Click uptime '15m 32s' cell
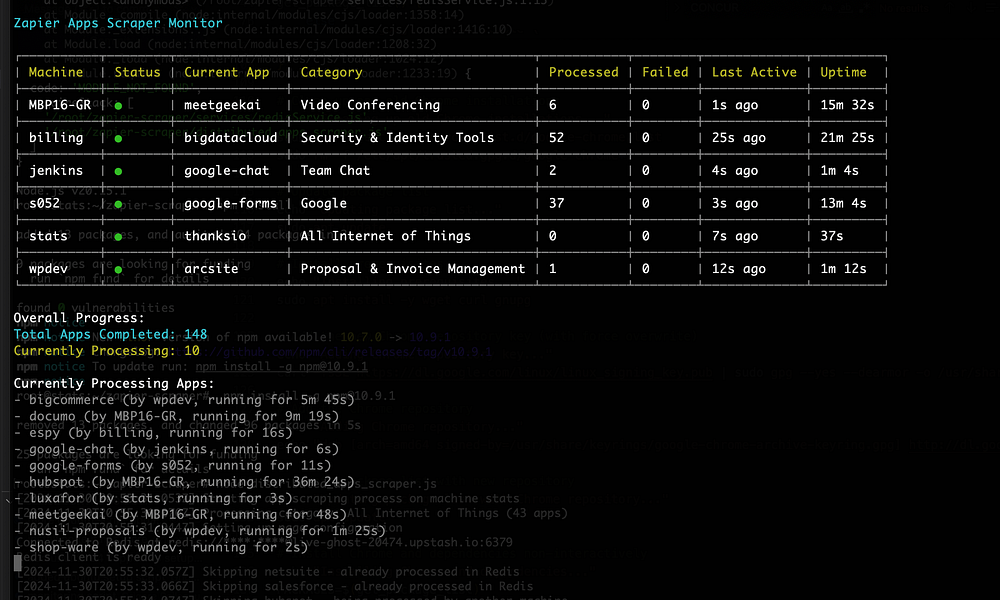 click(847, 105)
